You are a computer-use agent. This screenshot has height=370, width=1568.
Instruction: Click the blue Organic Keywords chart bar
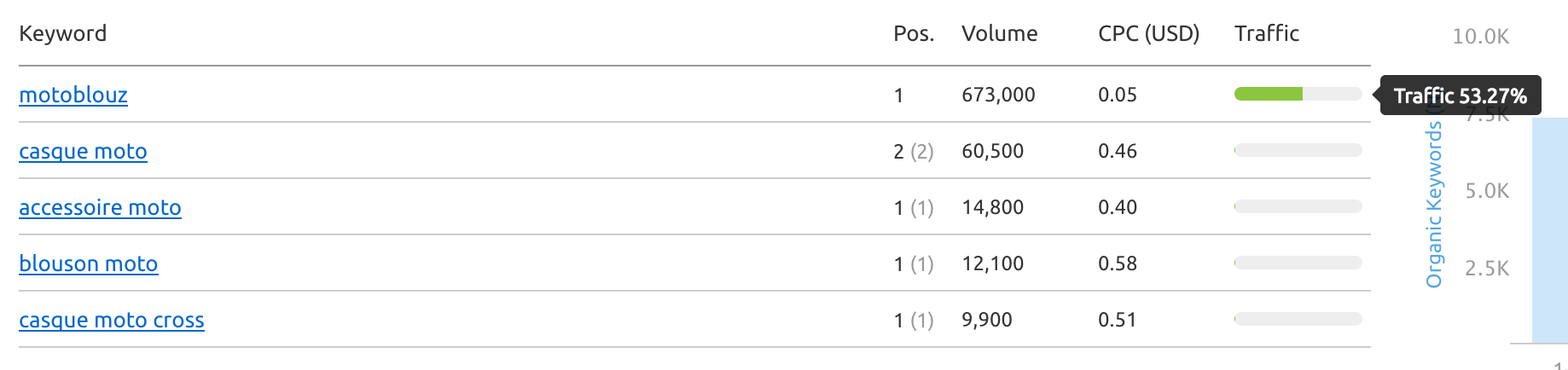click(1550, 230)
